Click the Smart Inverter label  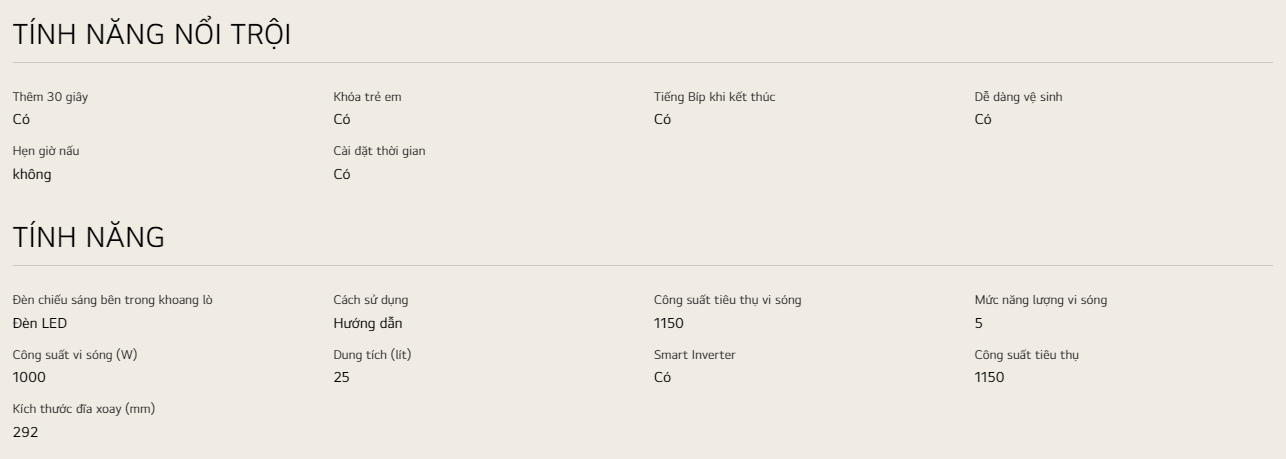click(x=694, y=354)
